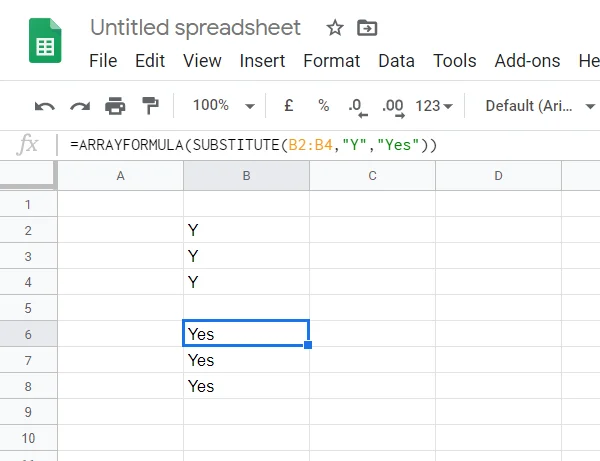Increase decimal places button
Image resolution: width=600 pixels, height=461 pixels.
coord(392,106)
